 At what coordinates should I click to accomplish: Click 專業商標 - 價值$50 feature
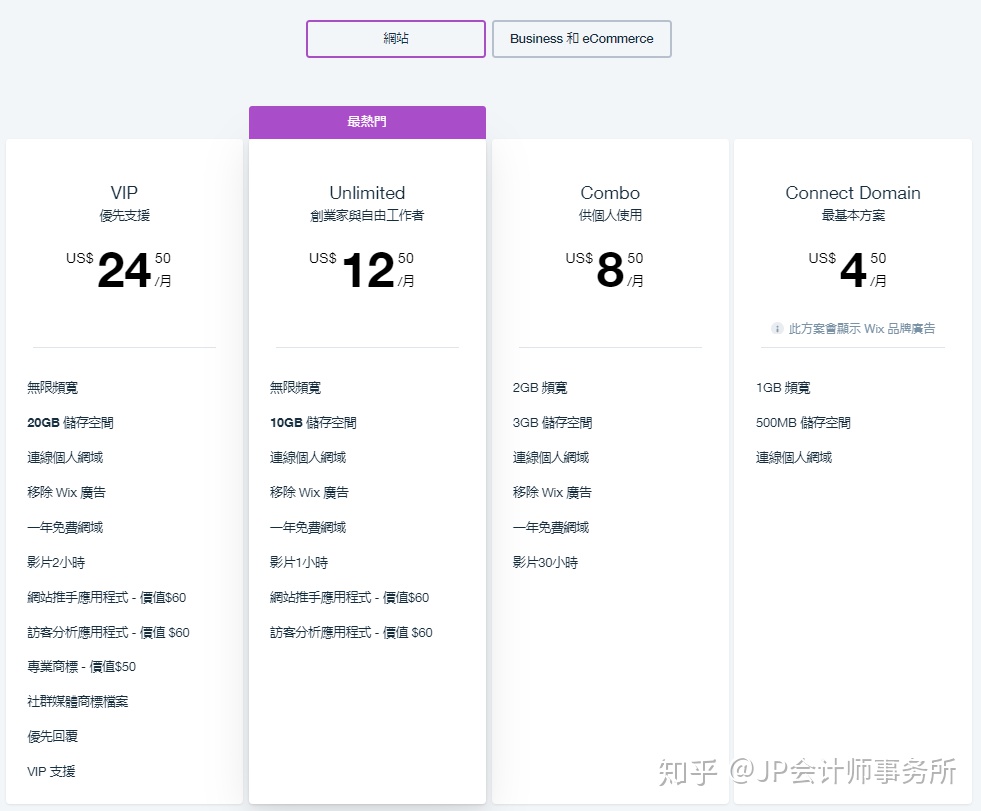[x=81, y=667]
